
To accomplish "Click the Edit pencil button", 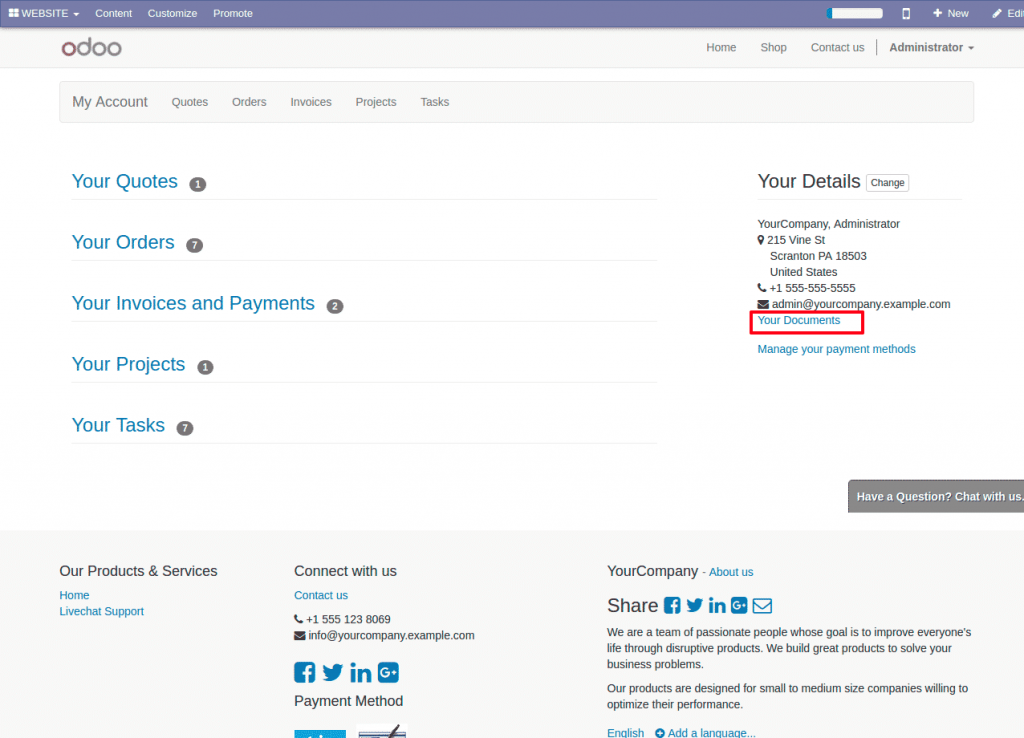I will coord(1008,13).
